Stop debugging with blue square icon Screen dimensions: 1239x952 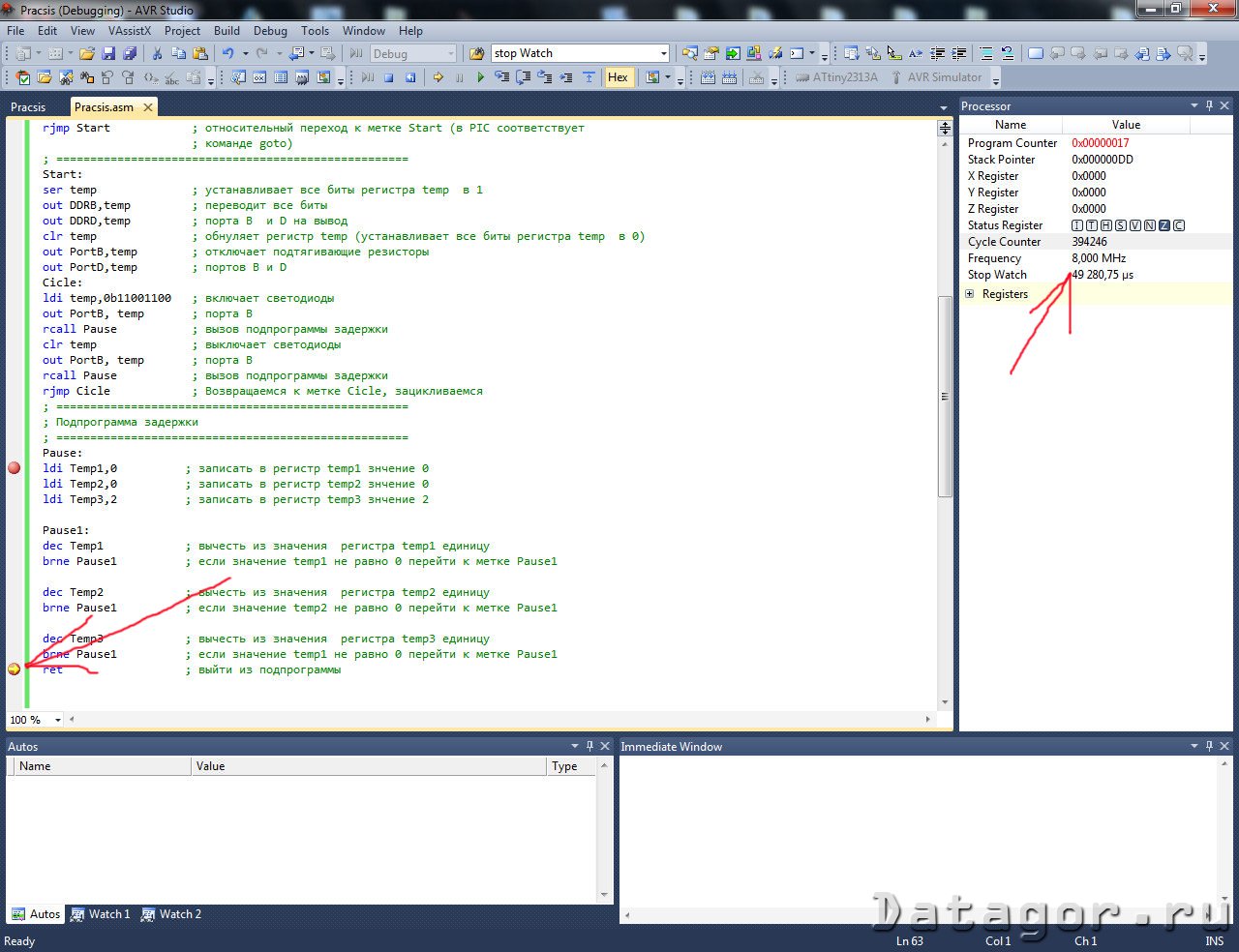tap(388, 77)
